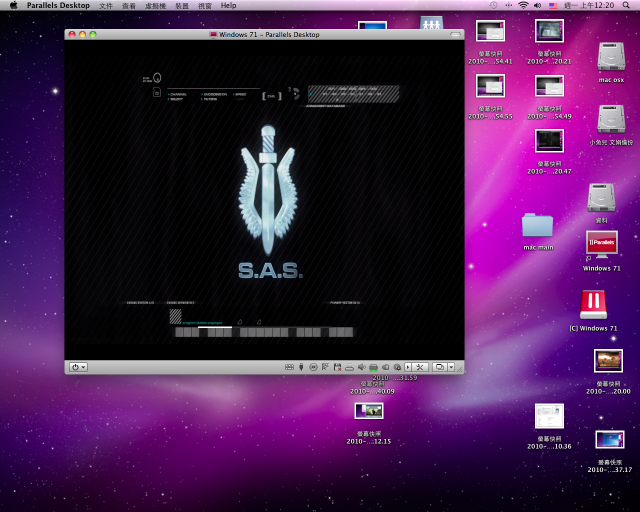Select screenshot thumbnail 2010-...10.36
640x512 pixels.
(x=549, y=416)
